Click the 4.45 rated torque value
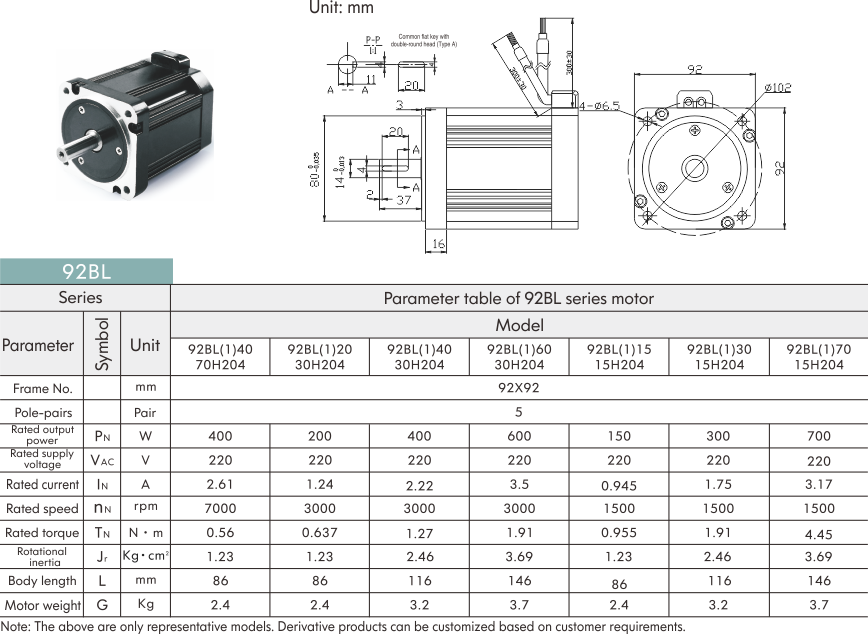Screen dimensions: 868x634 coord(818,533)
